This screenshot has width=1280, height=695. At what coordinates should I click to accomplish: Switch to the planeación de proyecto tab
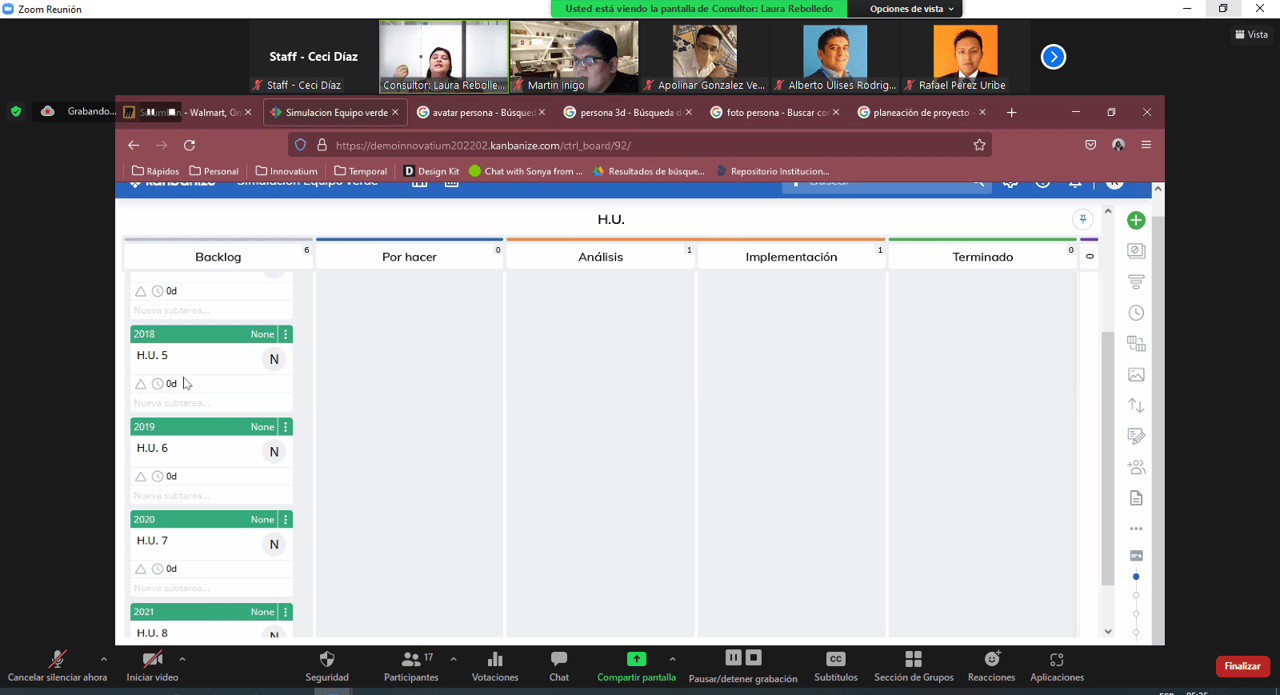[921, 113]
